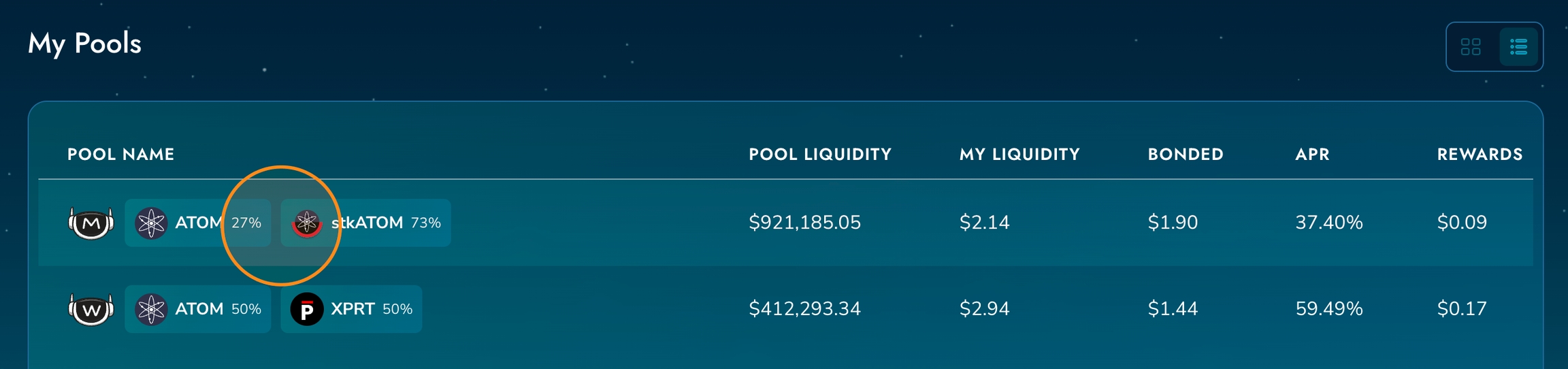Sort by the Rewards column header
The height and width of the screenshot is (369, 1568).
[1480, 155]
